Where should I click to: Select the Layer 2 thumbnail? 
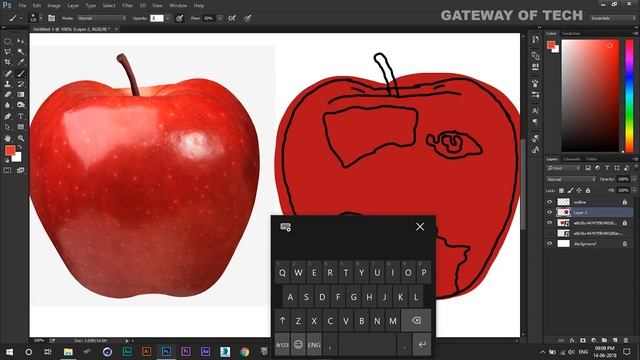(x=564, y=212)
